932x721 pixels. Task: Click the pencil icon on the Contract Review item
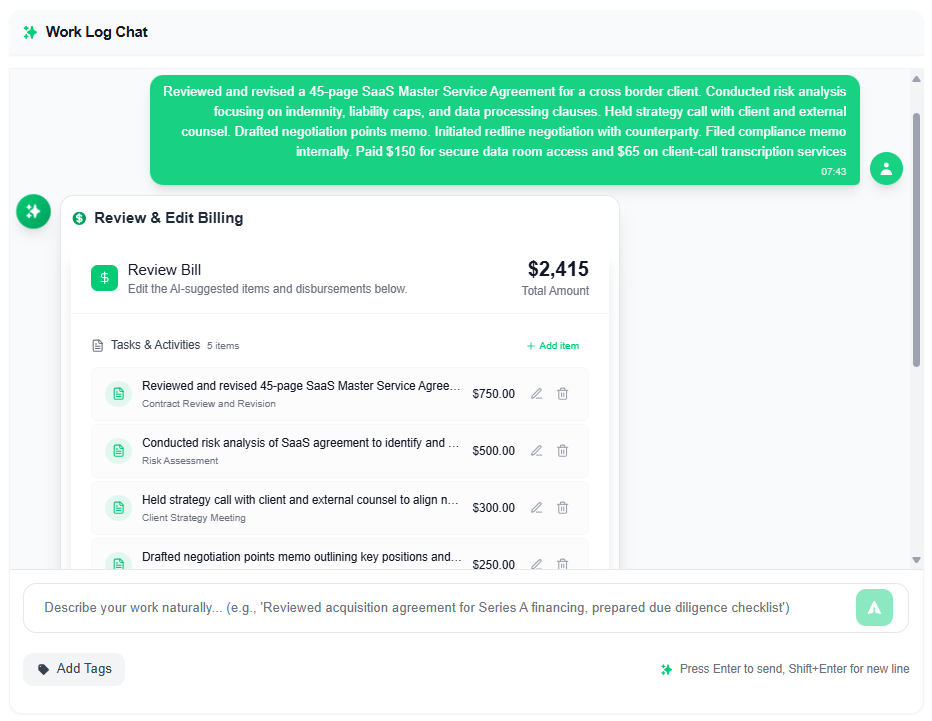point(536,393)
